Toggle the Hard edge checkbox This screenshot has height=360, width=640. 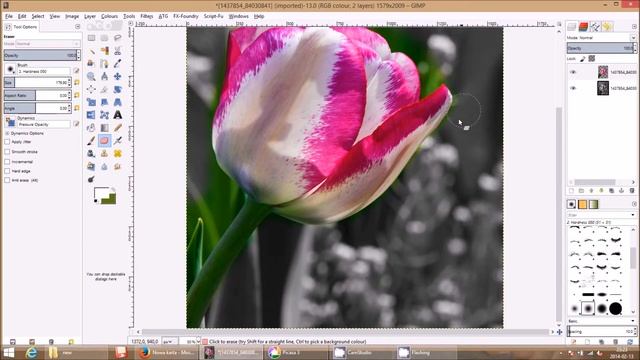7,171
